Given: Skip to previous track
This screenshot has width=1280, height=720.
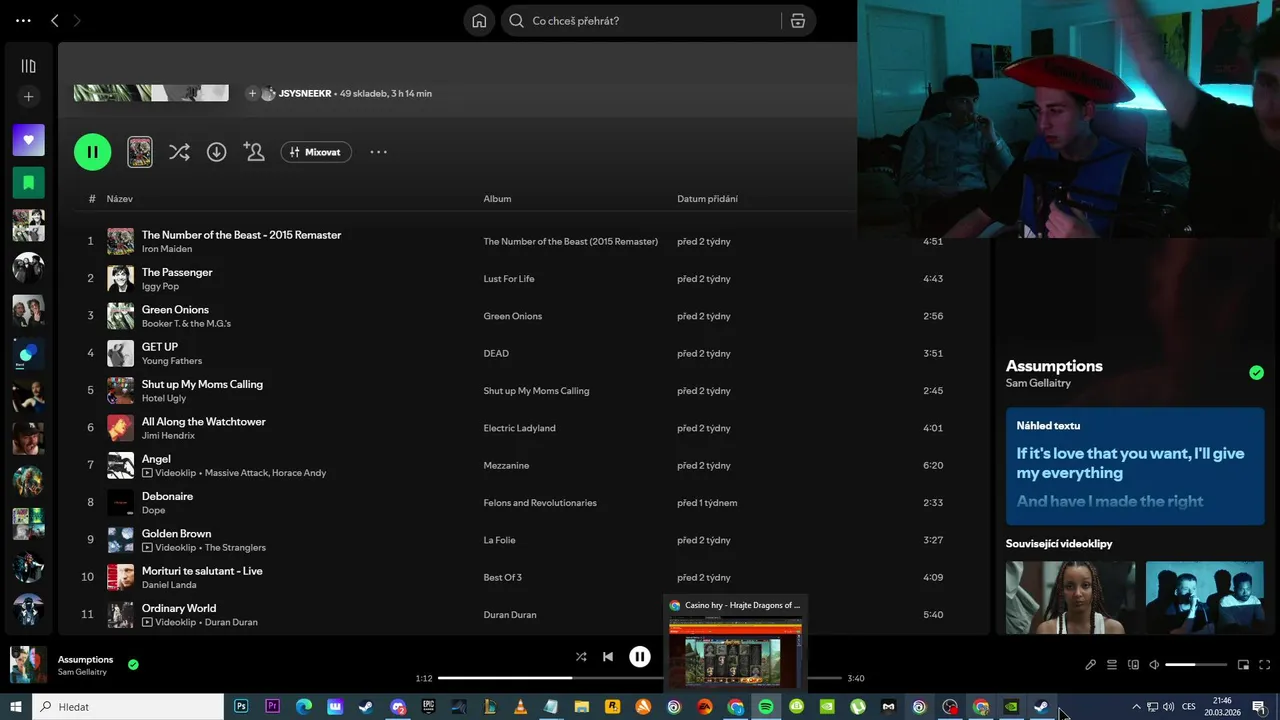Looking at the screenshot, I should click(x=608, y=657).
